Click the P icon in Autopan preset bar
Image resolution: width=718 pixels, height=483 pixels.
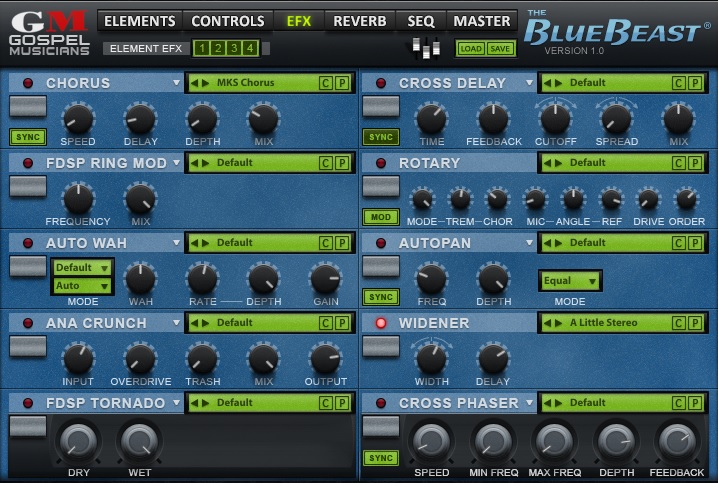(x=695, y=243)
